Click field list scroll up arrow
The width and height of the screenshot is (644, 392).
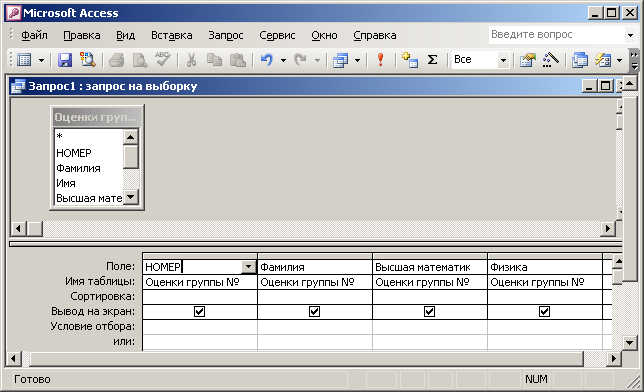pyautogui.click(x=131, y=137)
